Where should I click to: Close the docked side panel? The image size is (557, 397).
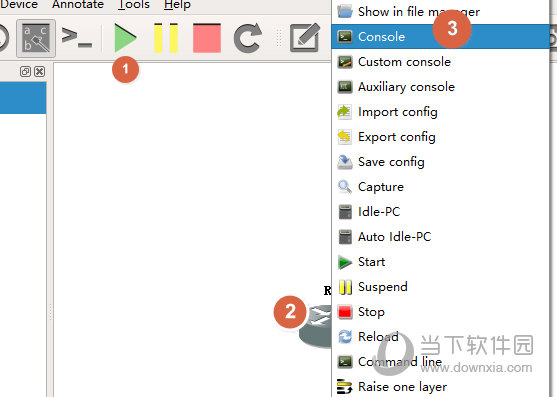click(x=39, y=71)
